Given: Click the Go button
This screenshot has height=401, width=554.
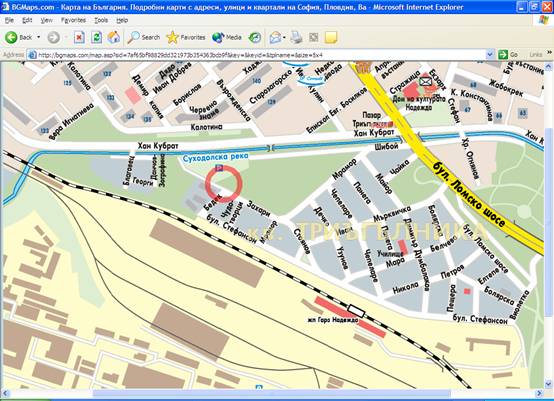Looking at the screenshot, I should [x=508, y=55].
